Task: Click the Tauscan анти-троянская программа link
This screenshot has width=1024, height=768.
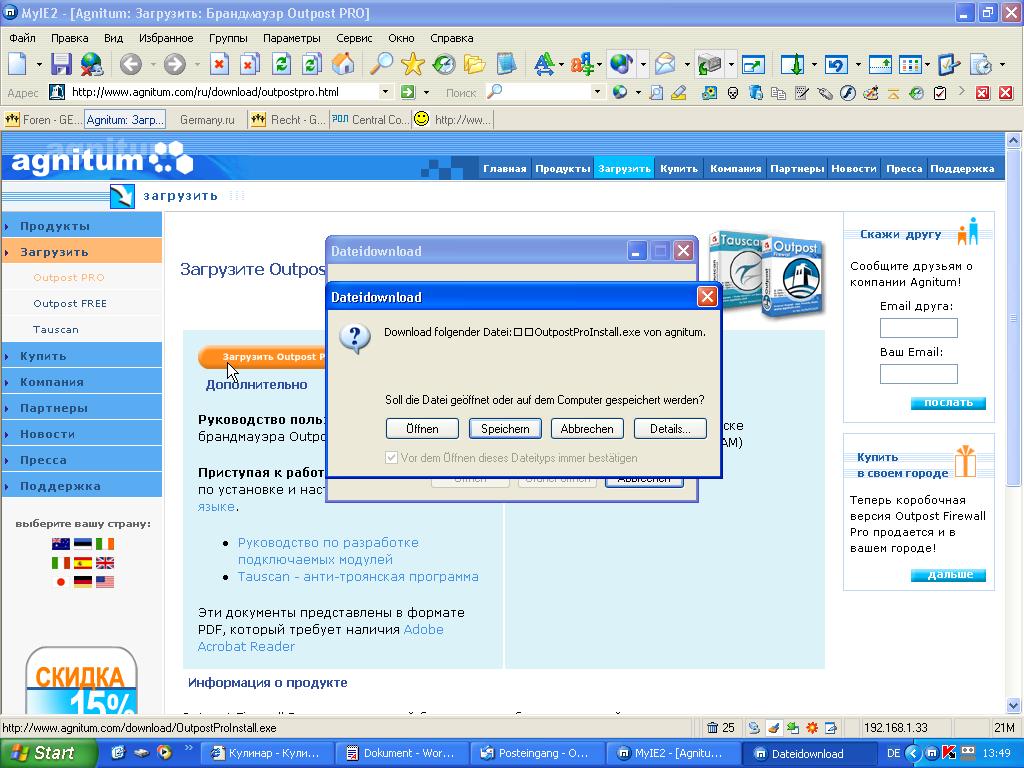Action: 358,577
